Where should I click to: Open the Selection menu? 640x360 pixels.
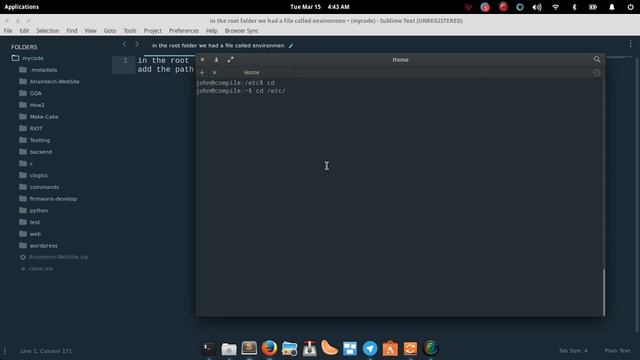[47, 31]
